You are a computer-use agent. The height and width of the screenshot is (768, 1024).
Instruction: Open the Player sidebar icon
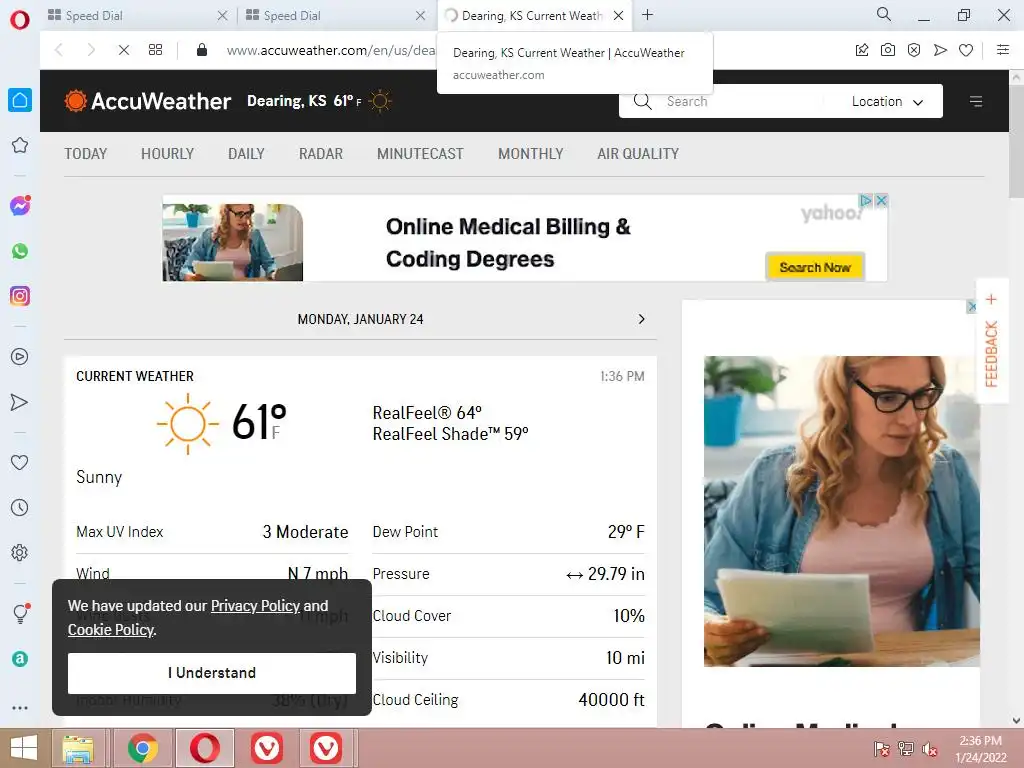20,357
